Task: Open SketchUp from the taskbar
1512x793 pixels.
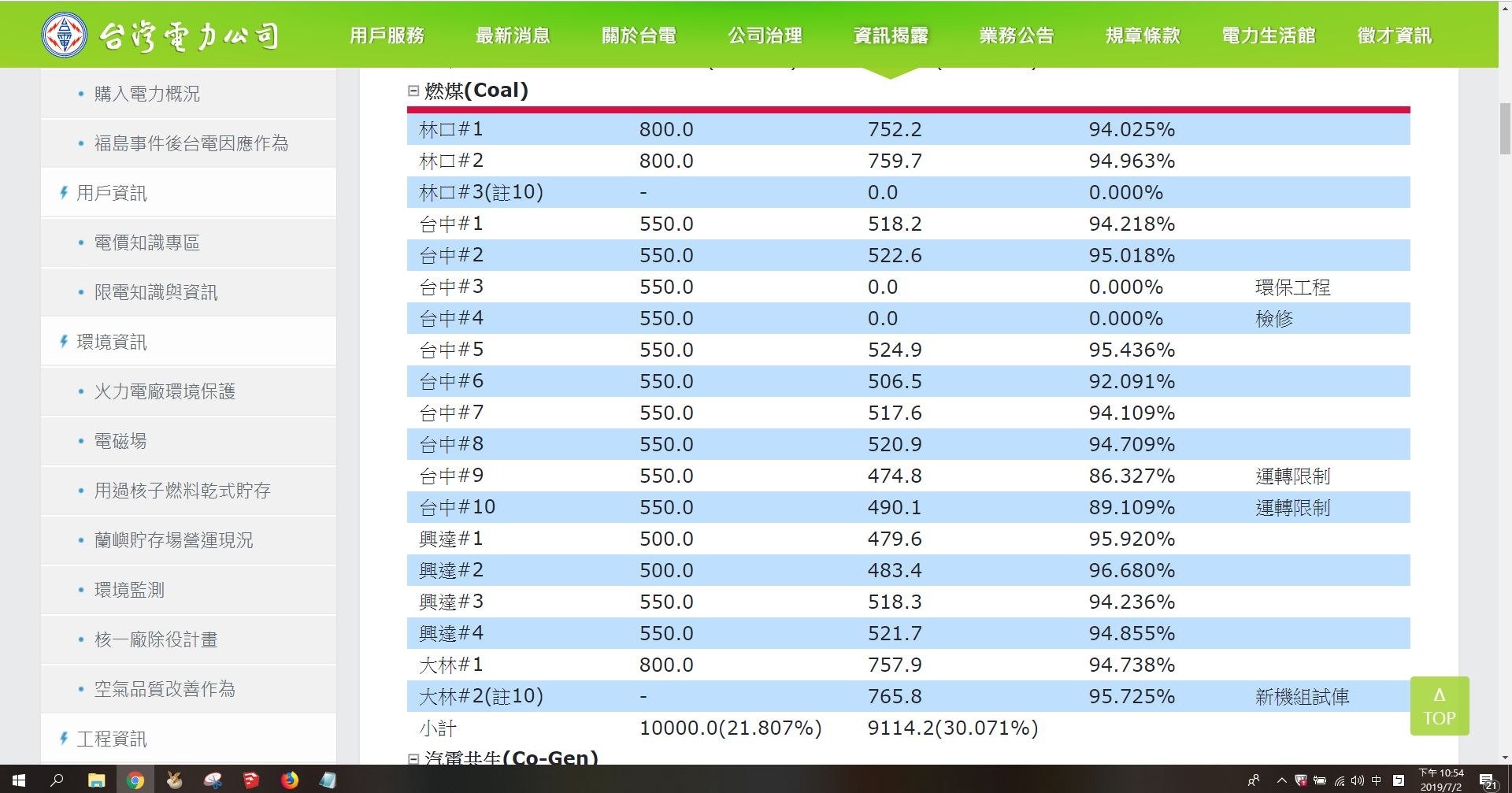Action: [251, 780]
